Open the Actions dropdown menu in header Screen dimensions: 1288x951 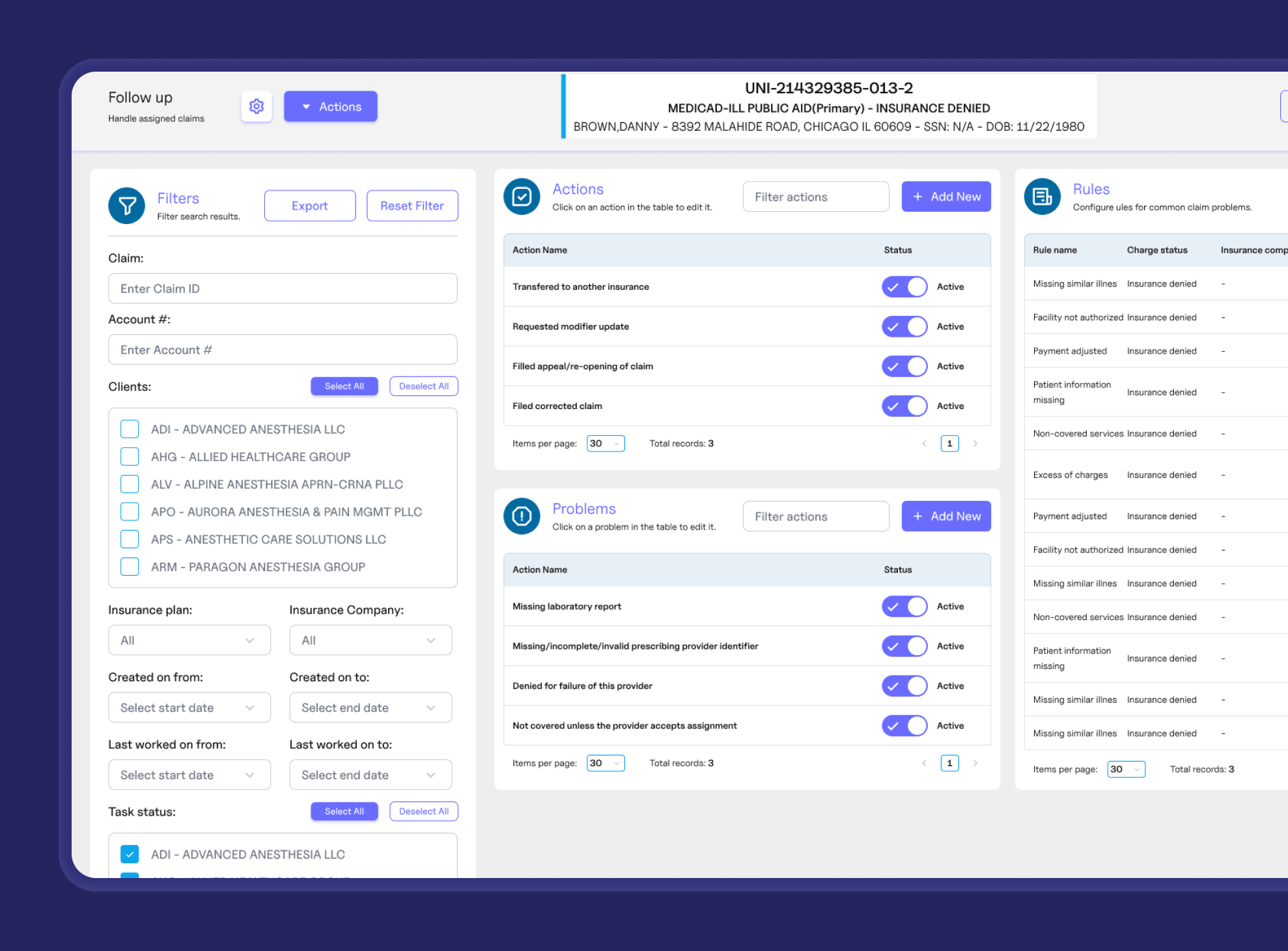coord(331,106)
